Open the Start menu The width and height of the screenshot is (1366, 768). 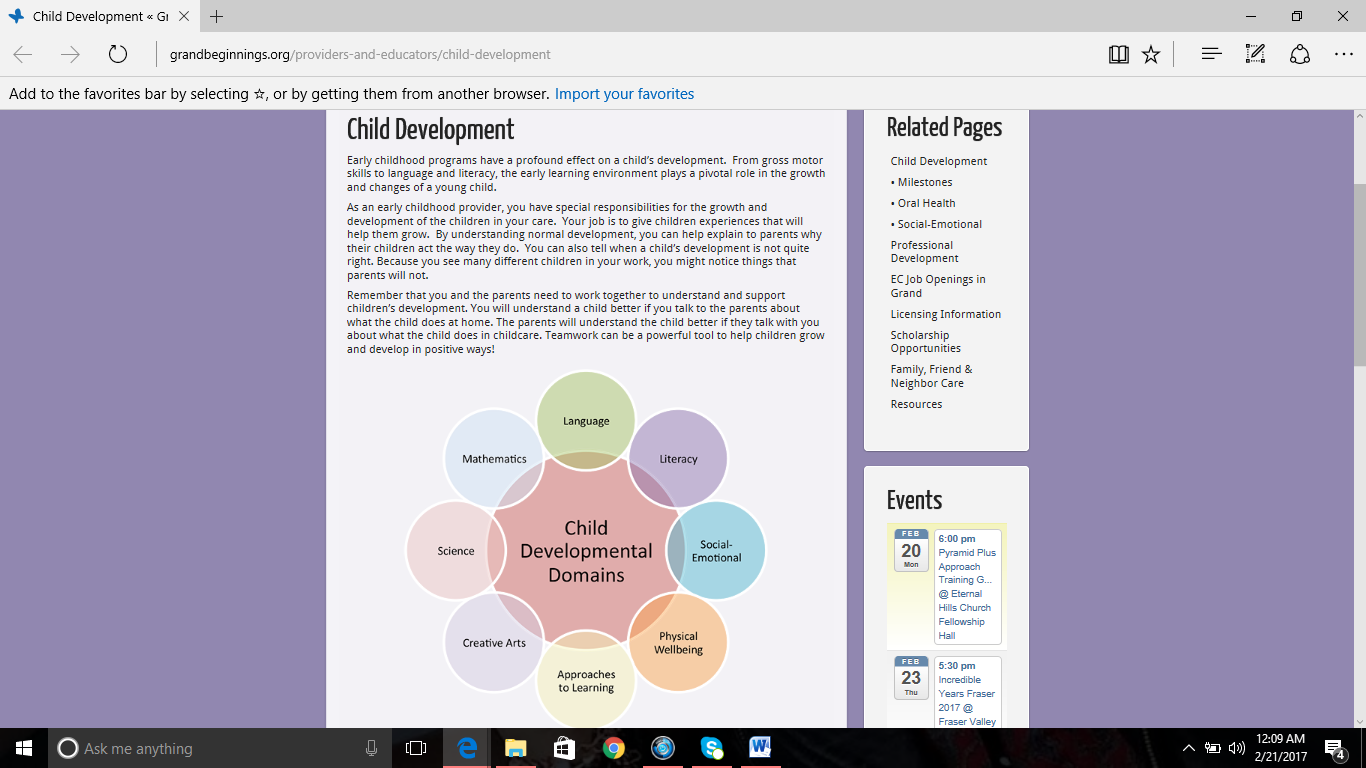coord(22,746)
